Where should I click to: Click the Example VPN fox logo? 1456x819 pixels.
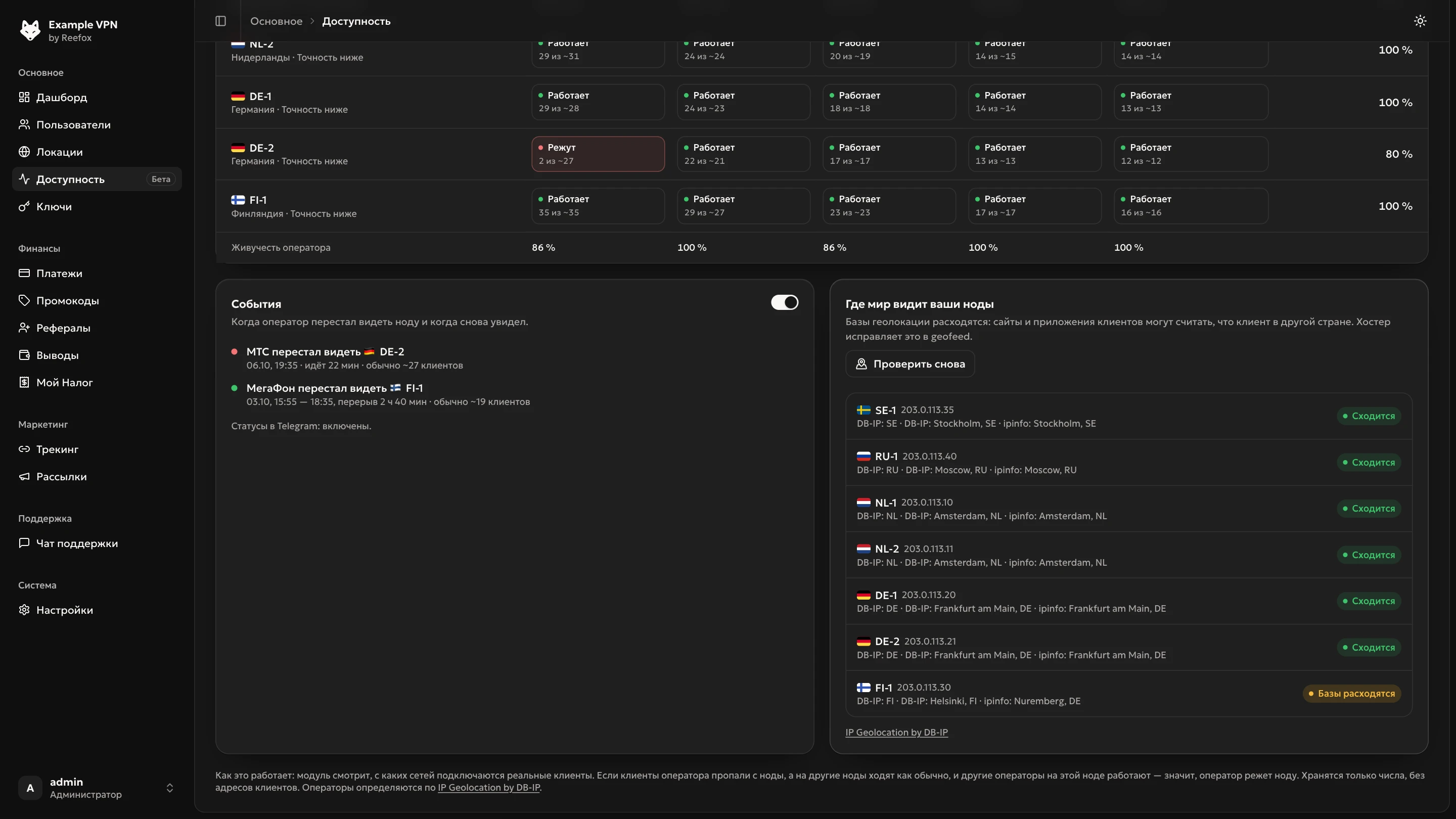(30, 30)
